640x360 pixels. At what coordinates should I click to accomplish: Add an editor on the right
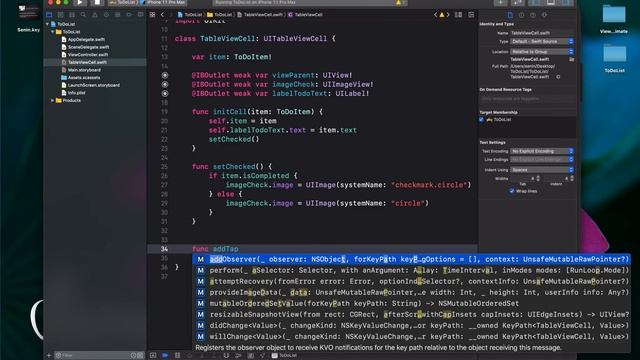(471, 15)
